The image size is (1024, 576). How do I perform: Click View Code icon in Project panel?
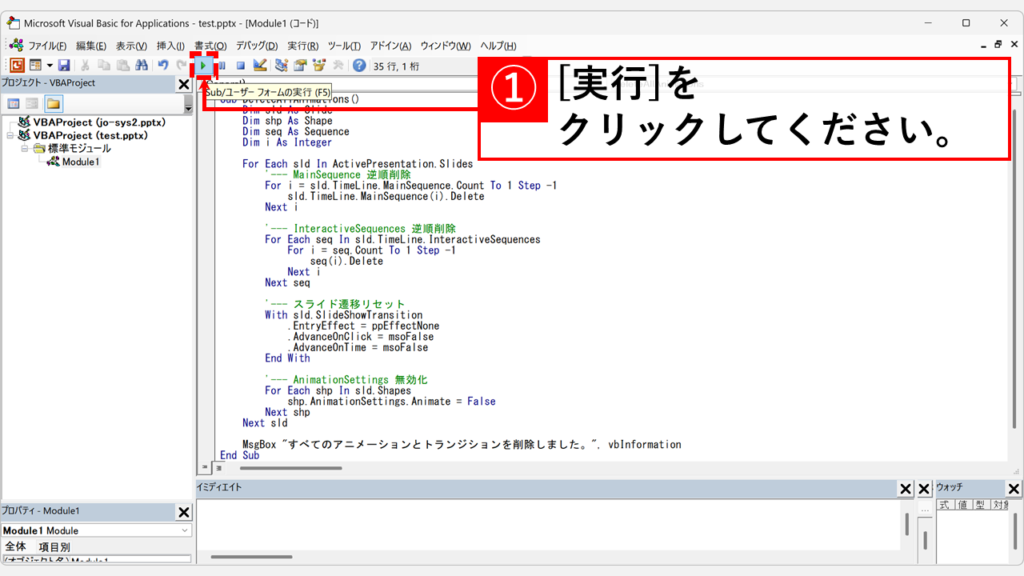[x=13, y=104]
